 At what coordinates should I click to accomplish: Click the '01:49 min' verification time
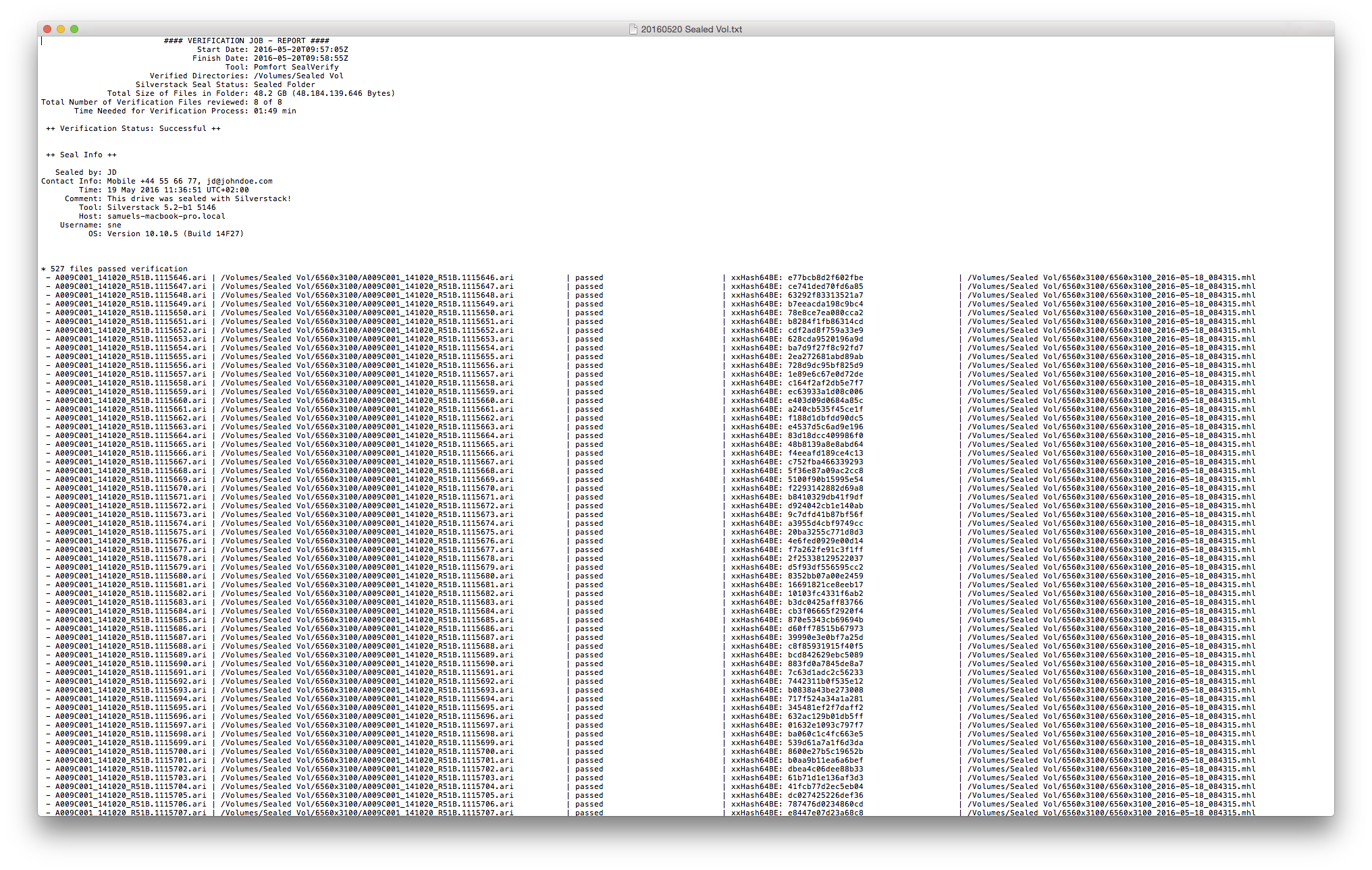click(x=275, y=111)
